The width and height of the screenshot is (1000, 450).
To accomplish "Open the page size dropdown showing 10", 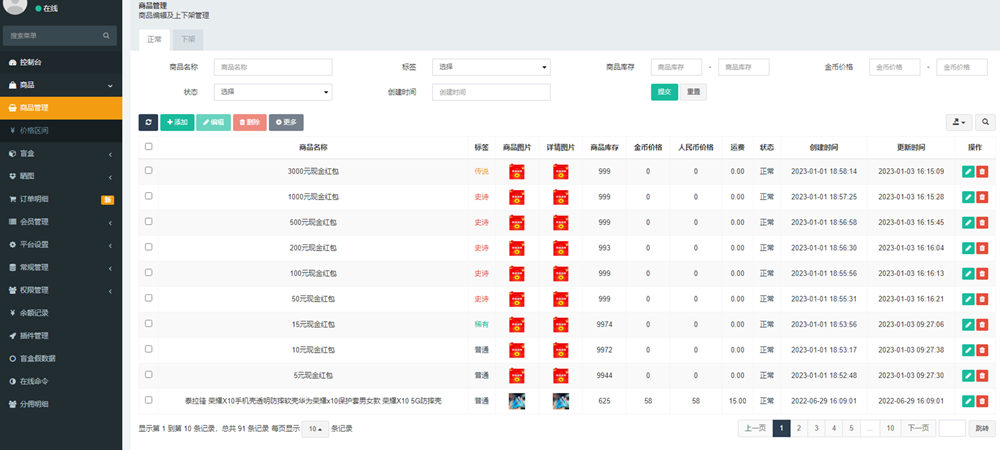I will (315, 429).
